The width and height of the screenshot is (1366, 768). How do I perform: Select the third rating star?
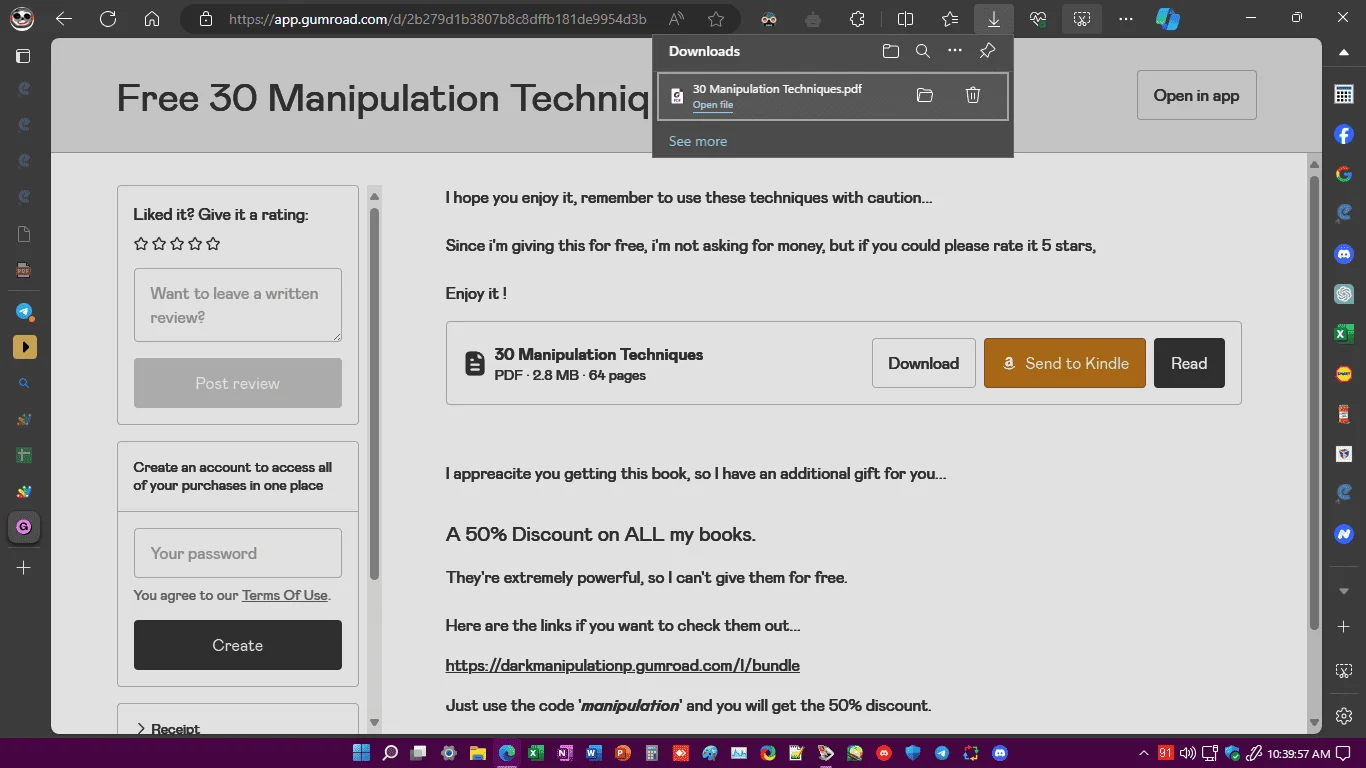click(x=177, y=243)
